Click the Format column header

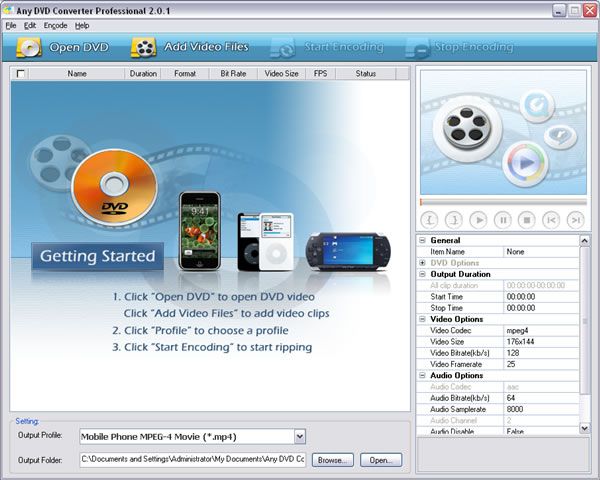(x=185, y=73)
